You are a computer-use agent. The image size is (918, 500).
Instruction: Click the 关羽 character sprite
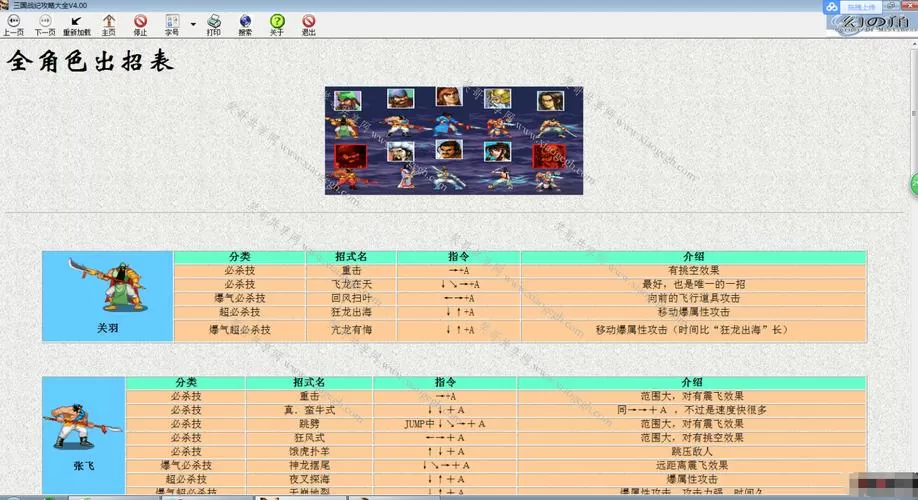tap(107, 285)
